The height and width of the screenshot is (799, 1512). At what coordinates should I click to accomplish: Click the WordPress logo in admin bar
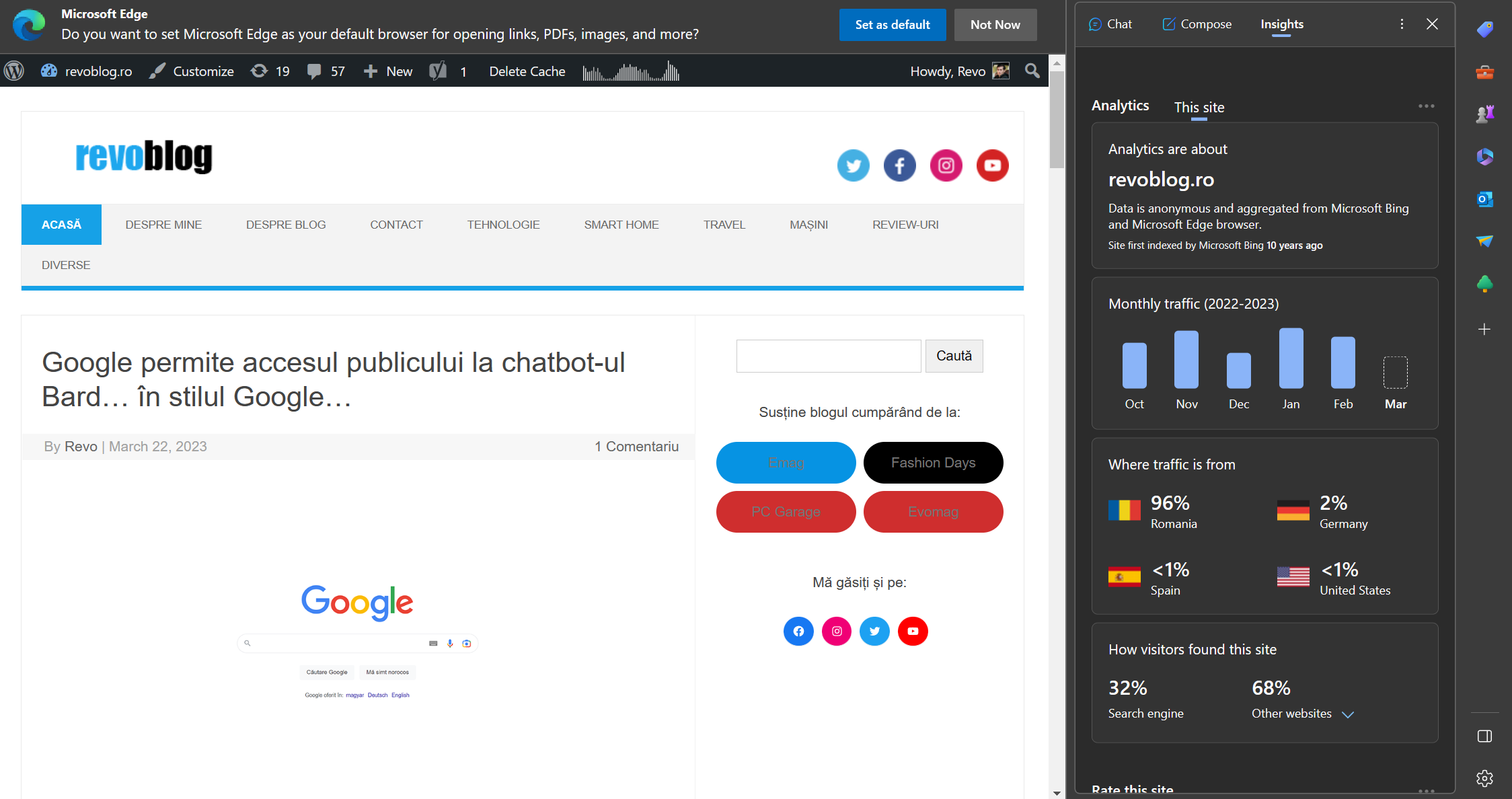pos(14,71)
